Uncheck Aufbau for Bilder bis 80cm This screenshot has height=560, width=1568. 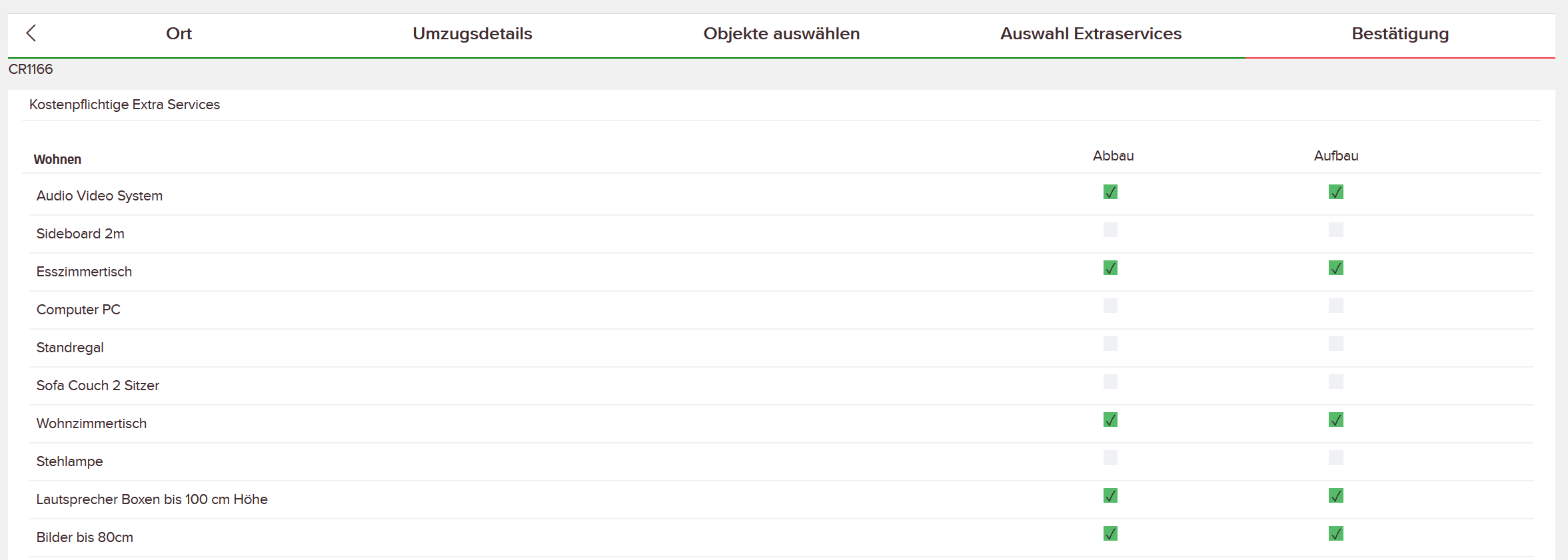1336,533
